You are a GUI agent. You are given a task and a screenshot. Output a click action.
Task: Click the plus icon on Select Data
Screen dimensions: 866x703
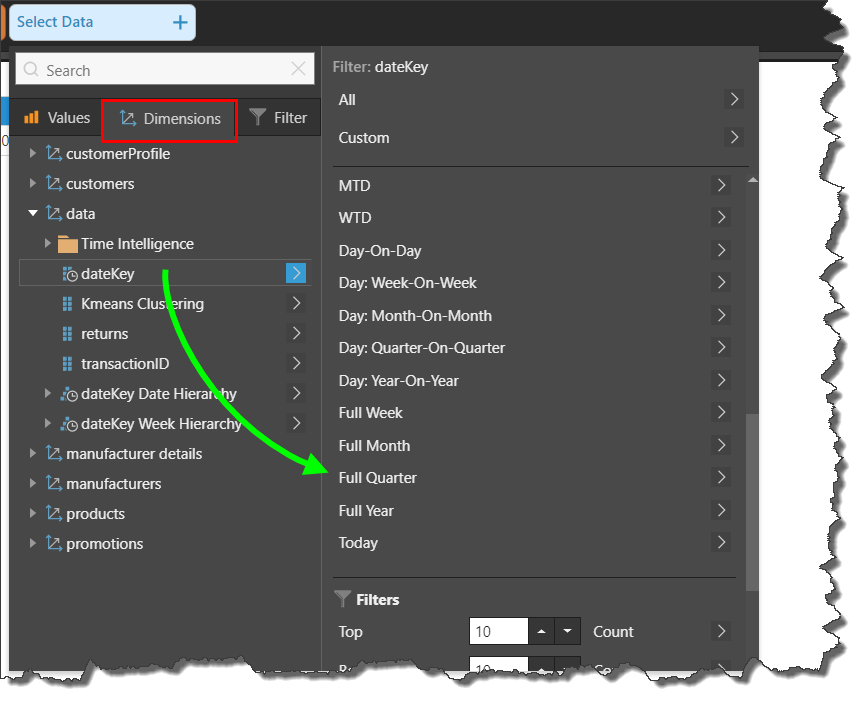[x=180, y=22]
